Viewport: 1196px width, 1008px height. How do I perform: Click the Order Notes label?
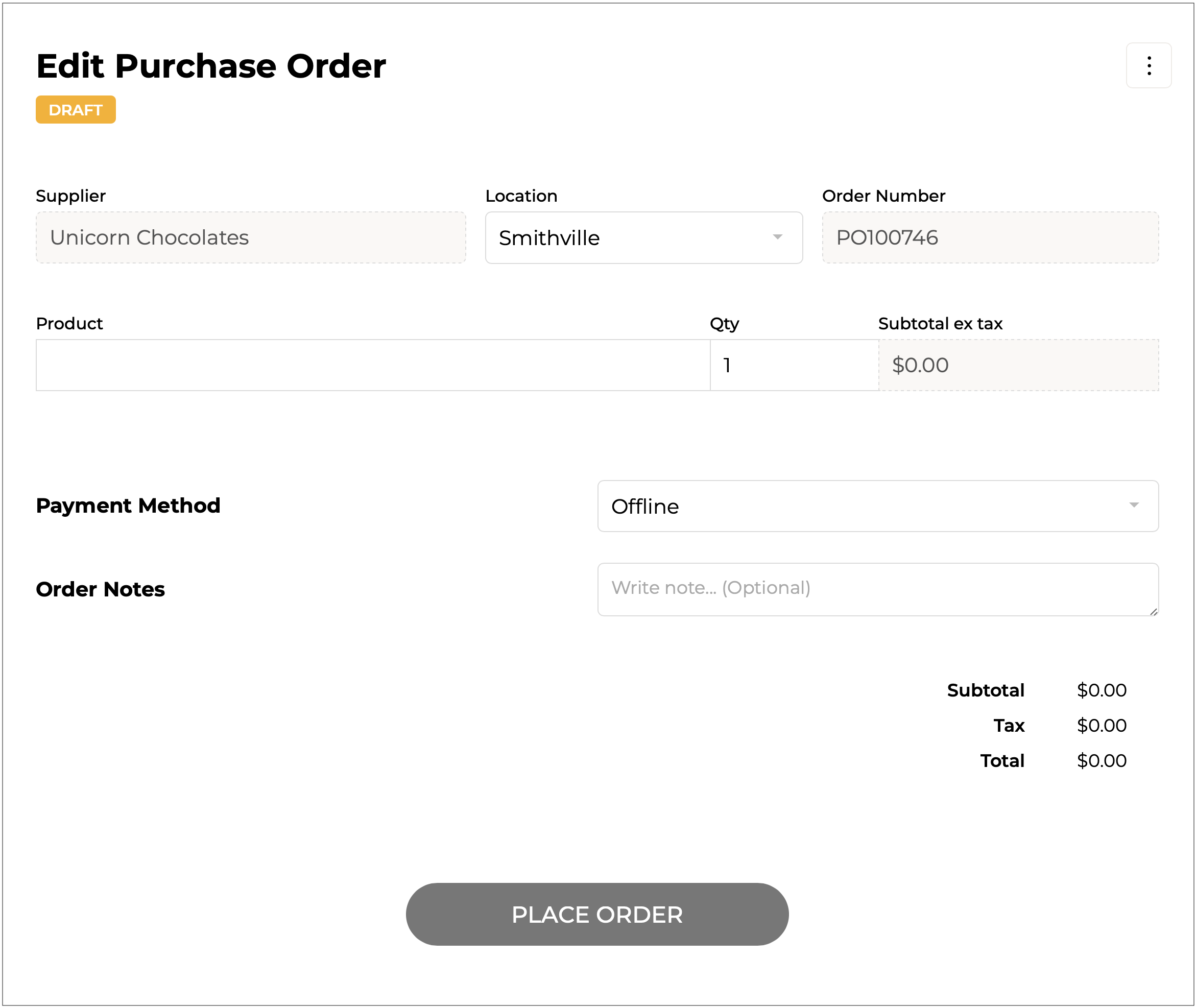(100, 589)
